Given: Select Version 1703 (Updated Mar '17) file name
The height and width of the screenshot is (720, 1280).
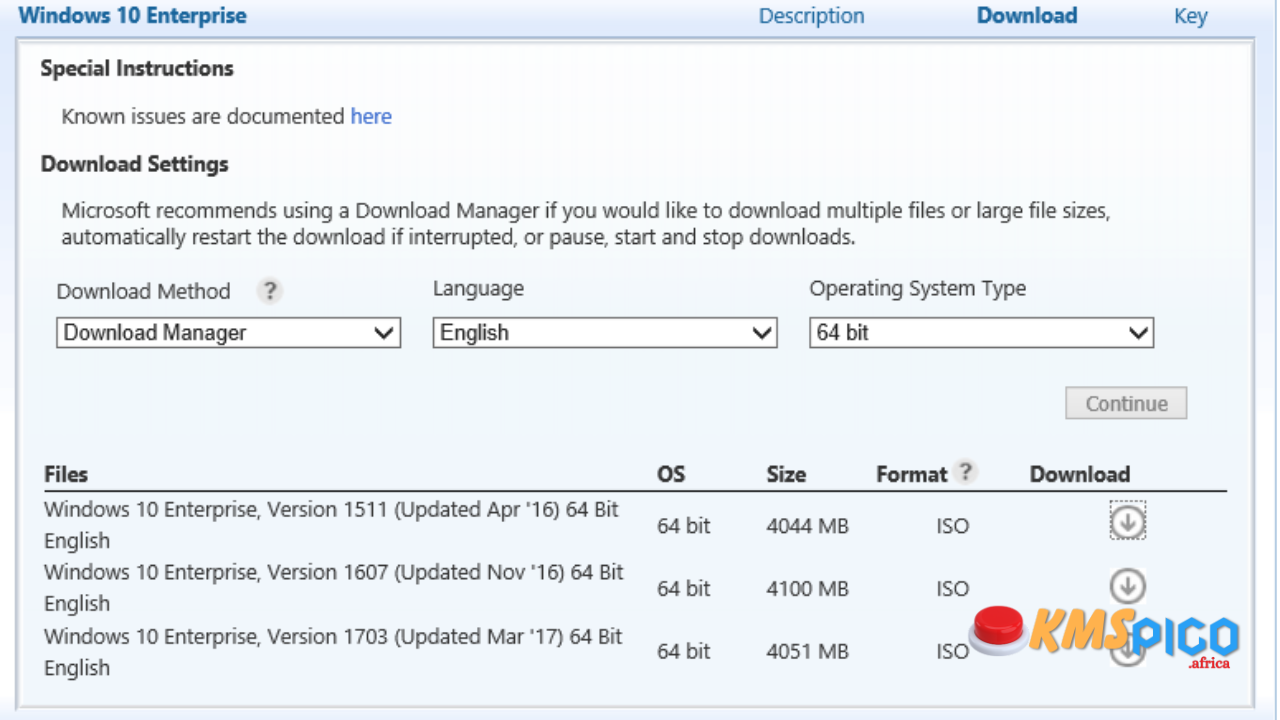Looking at the screenshot, I should coord(334,652).
